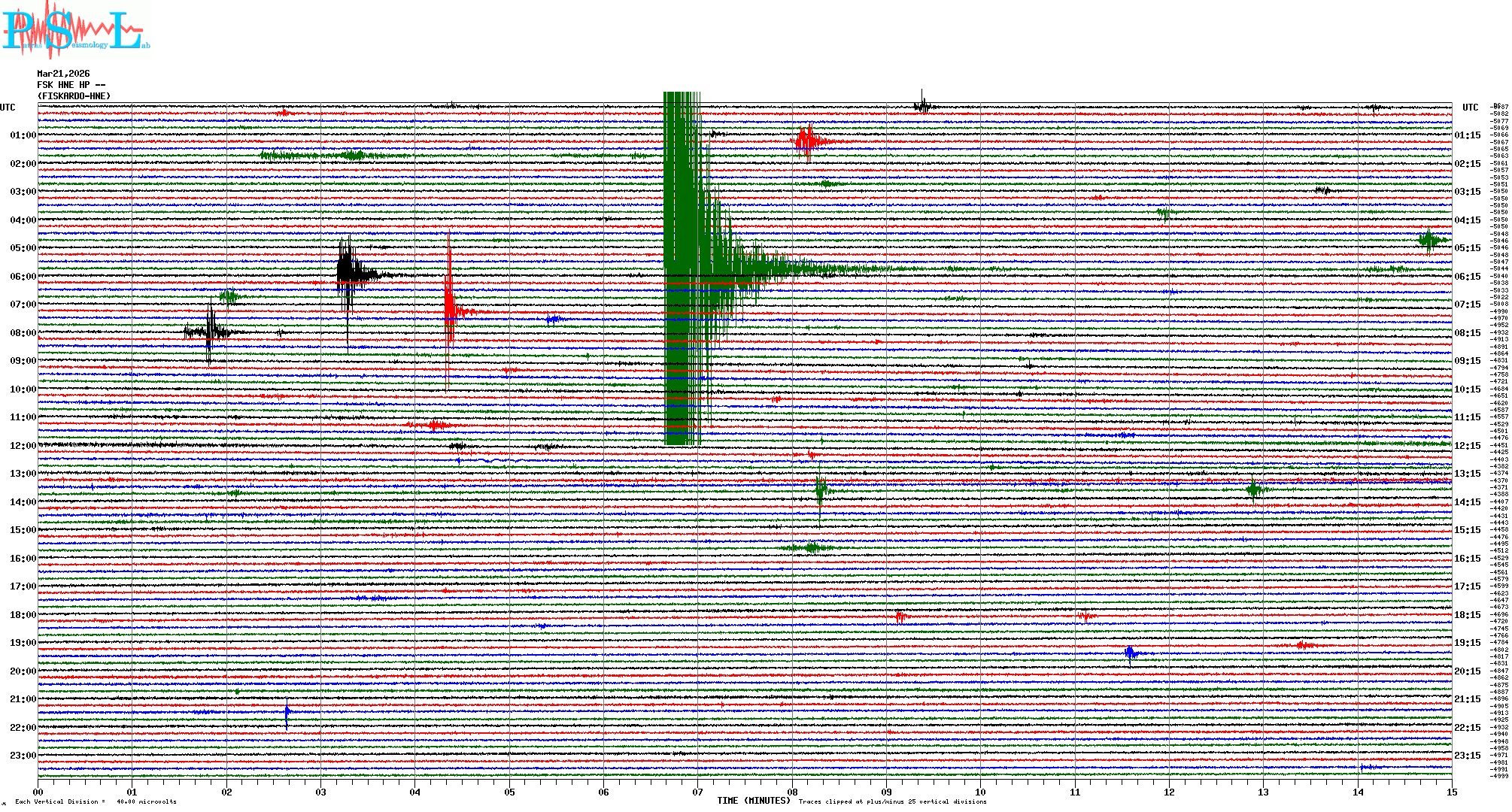Click minute marker 07 on bottom axis
The width and height of the screenshot is (1512, 812).
[698, 792]
